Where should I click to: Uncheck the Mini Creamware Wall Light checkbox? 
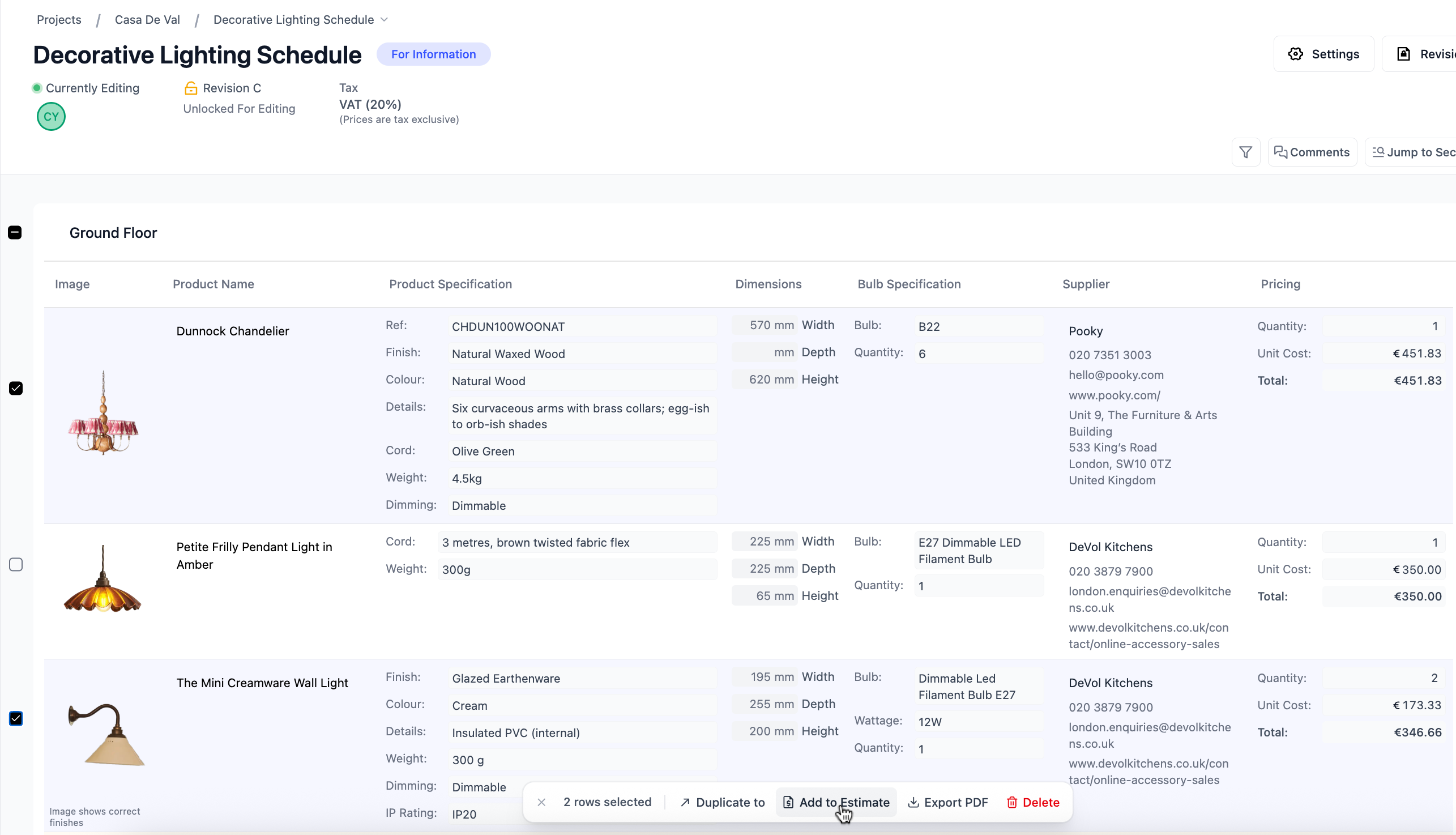[16, 718]
